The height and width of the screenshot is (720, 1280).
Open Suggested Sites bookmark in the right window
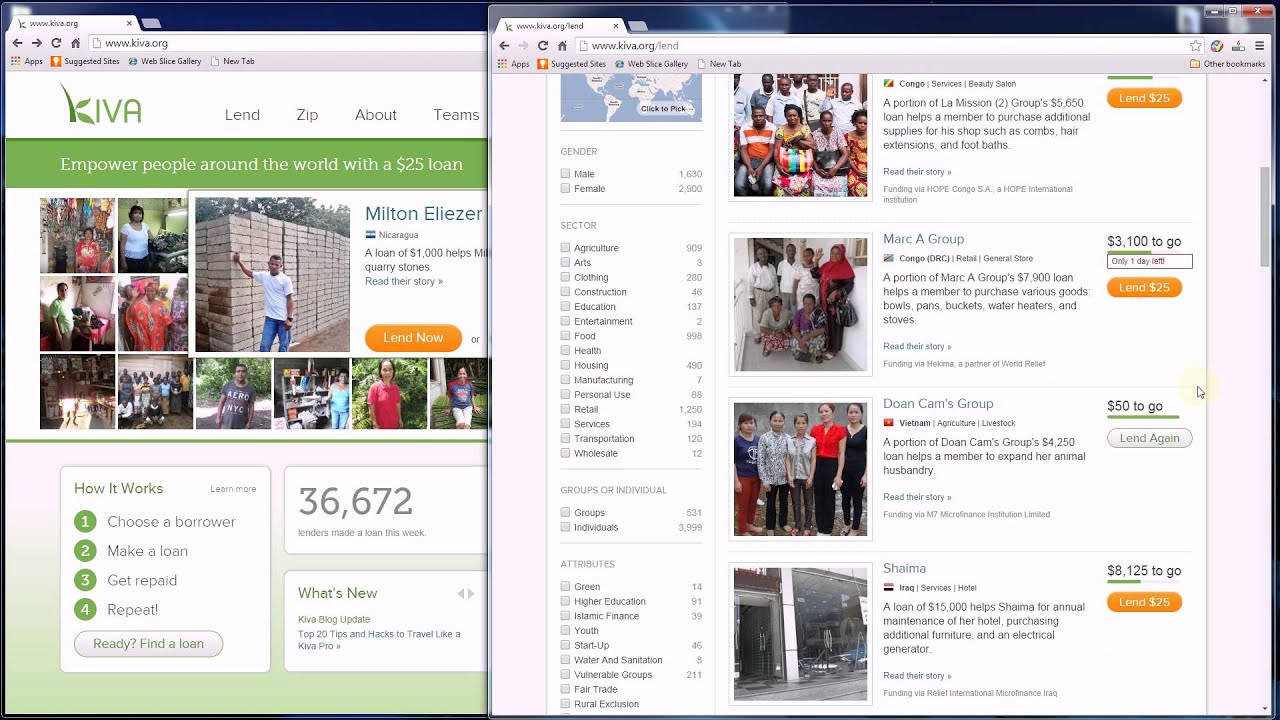pos(571,64)
